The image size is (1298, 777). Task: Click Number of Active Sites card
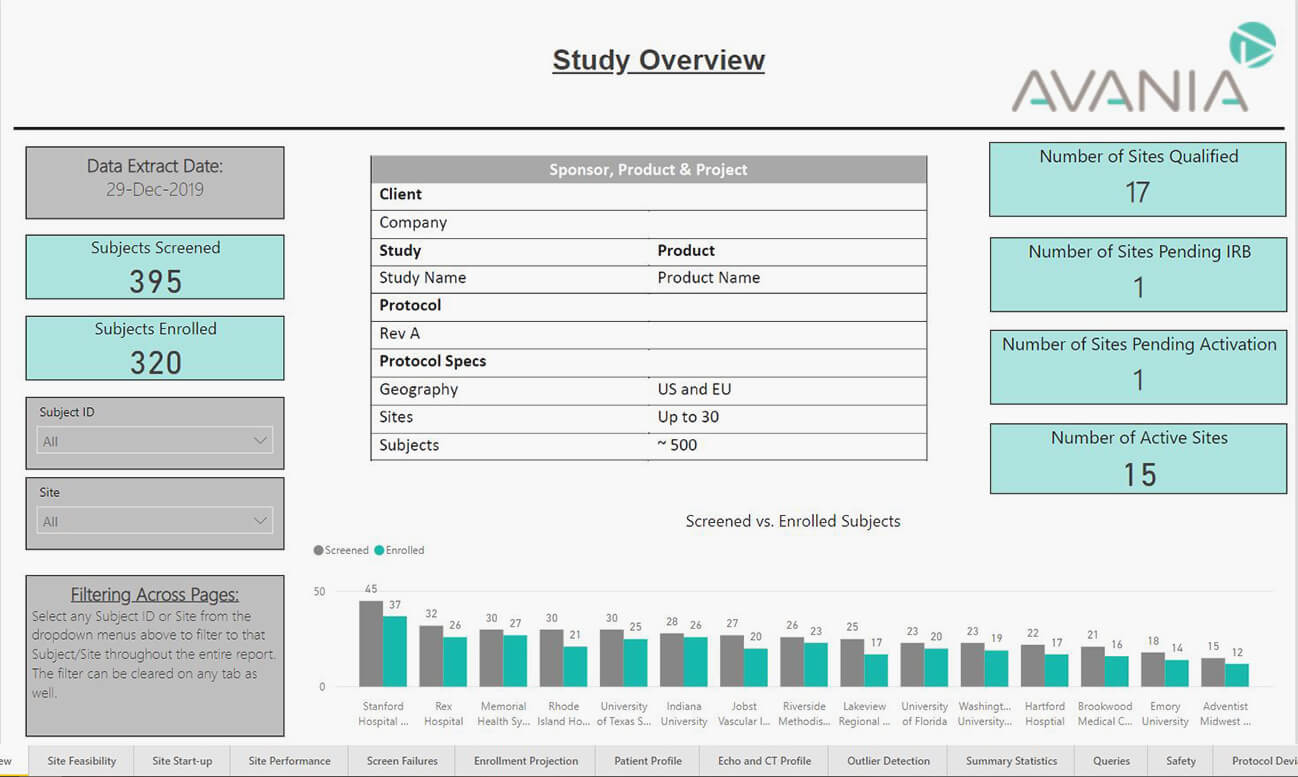coord(1138,459)
